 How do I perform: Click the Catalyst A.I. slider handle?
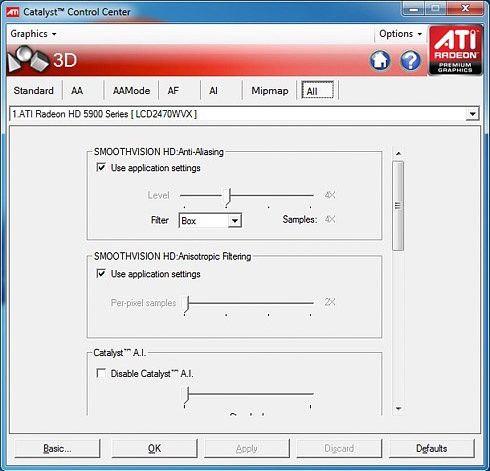click(x=187, y=395)
